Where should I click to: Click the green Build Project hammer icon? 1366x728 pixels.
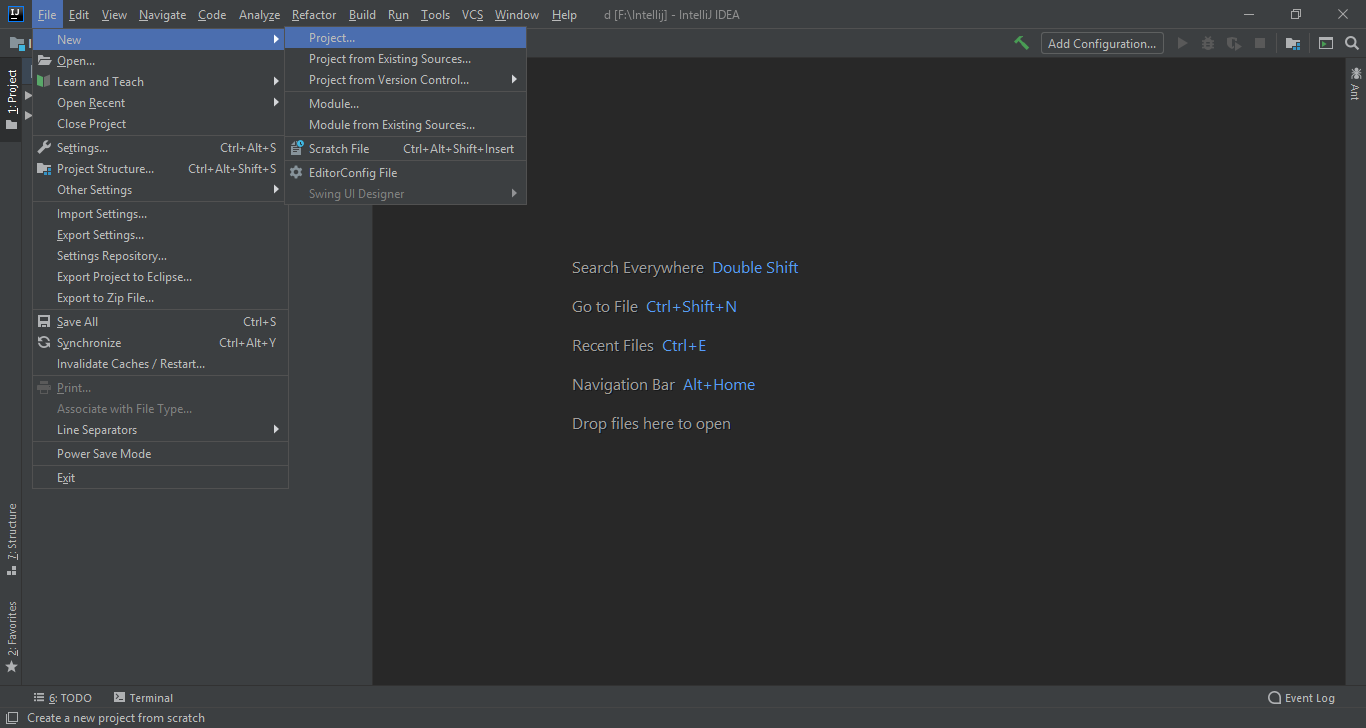pyautogui.click(x=1021, y=43)
